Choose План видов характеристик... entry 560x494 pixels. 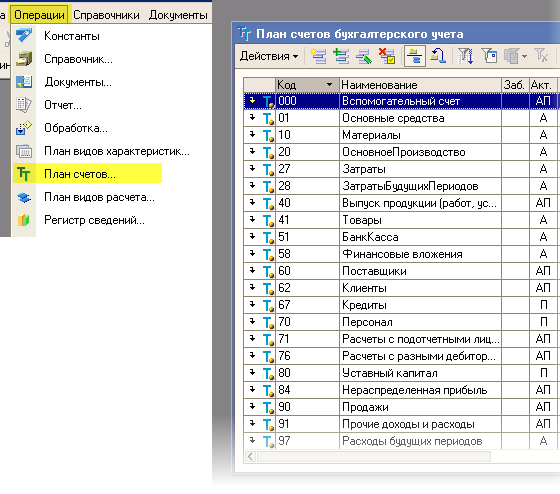pos(117,151)
